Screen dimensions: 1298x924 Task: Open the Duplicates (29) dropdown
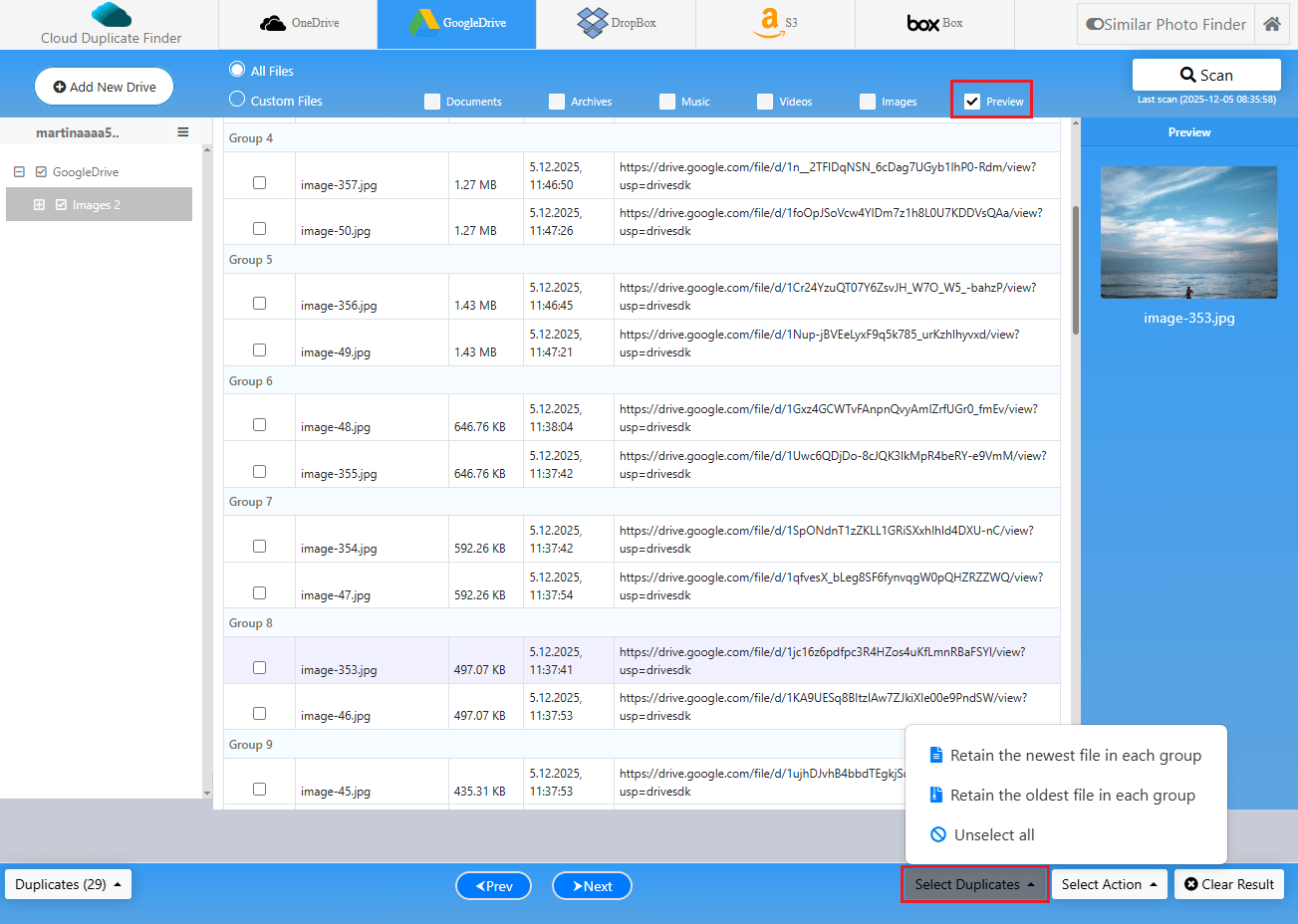68,884
